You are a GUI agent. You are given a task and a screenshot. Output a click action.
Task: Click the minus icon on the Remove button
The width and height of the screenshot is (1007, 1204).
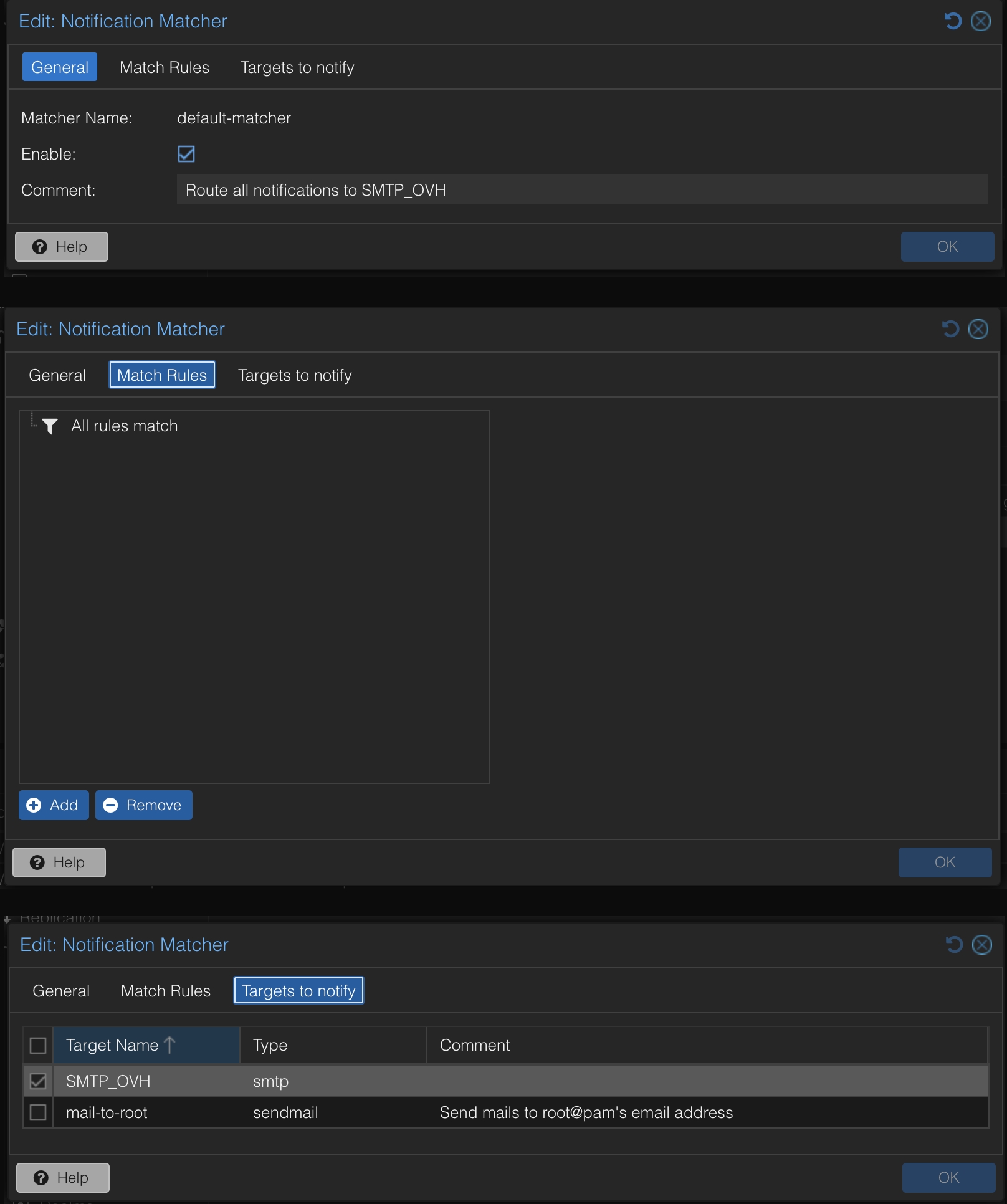coord(110,805)
